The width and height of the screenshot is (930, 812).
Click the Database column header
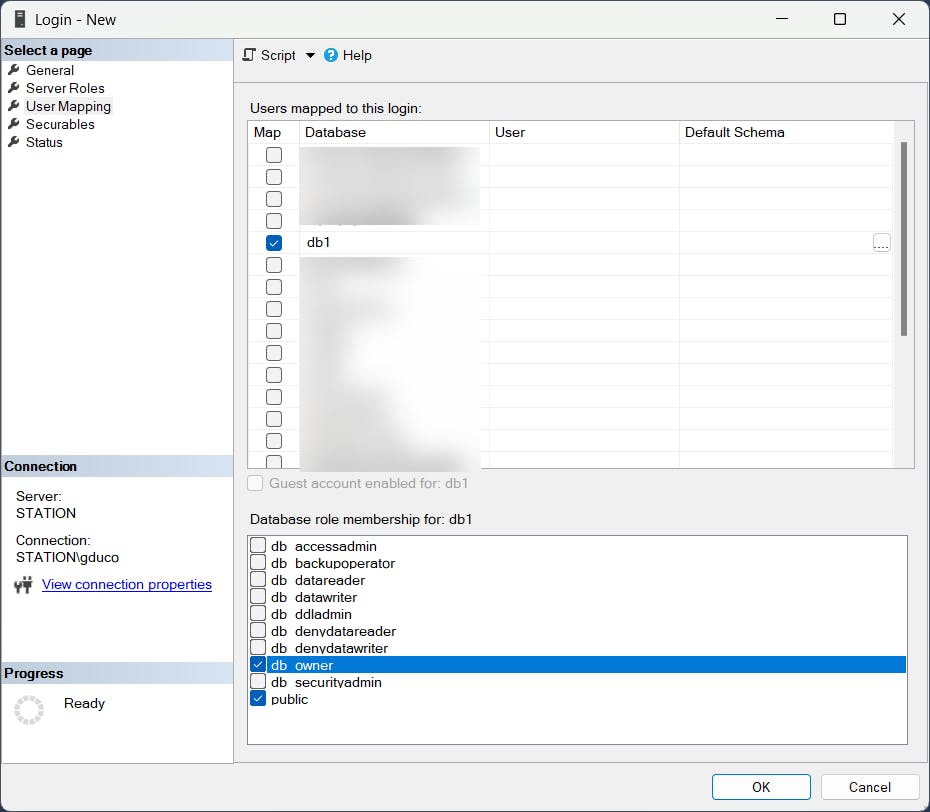pyautogui.click(x=394, y=132)
